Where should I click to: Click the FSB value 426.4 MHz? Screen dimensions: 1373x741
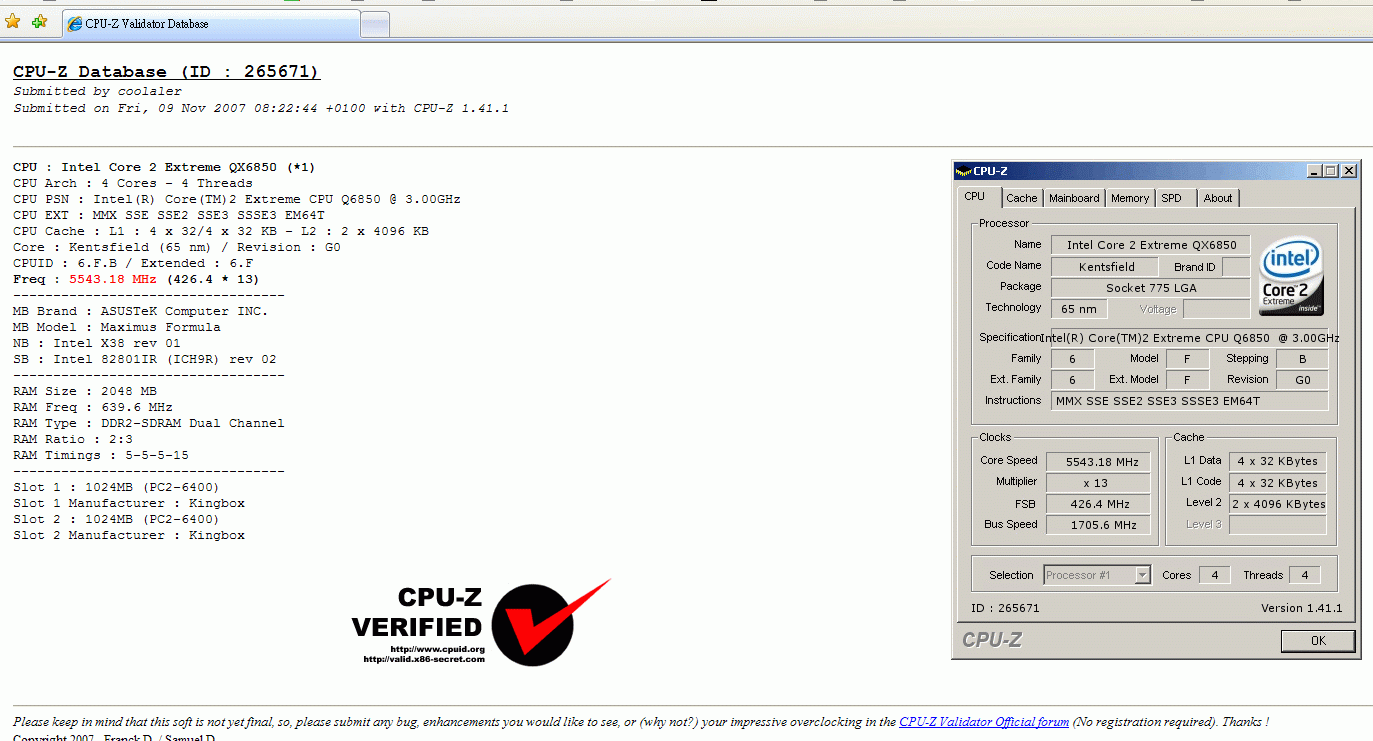1098,504
